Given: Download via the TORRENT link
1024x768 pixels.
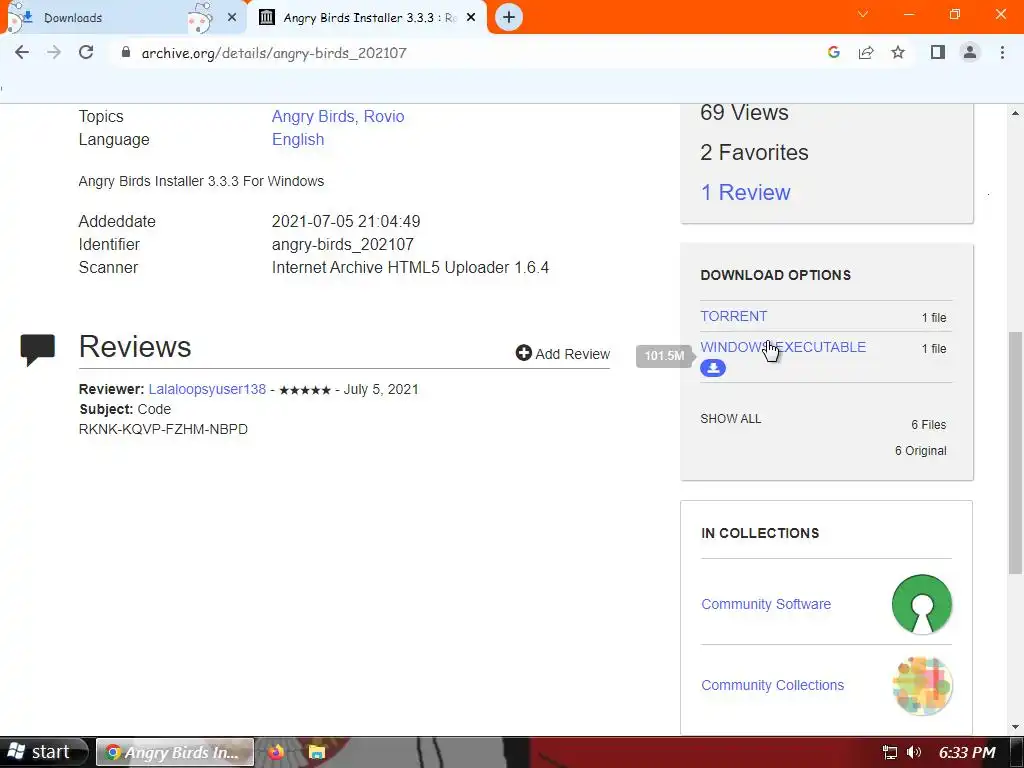Looking at the screenshot, I should [x=733, y=316].
